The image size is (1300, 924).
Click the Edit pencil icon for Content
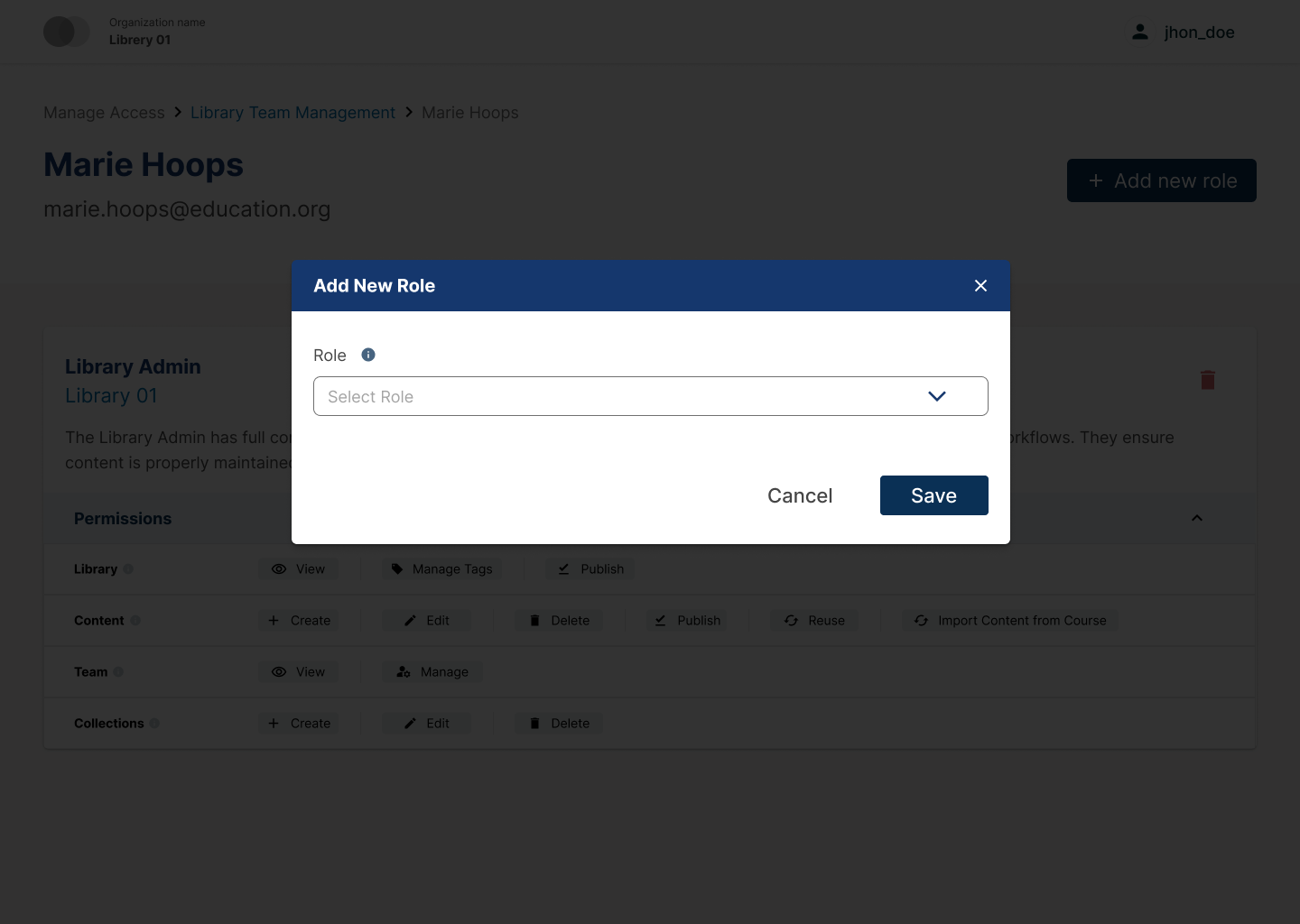coord(409,620)
